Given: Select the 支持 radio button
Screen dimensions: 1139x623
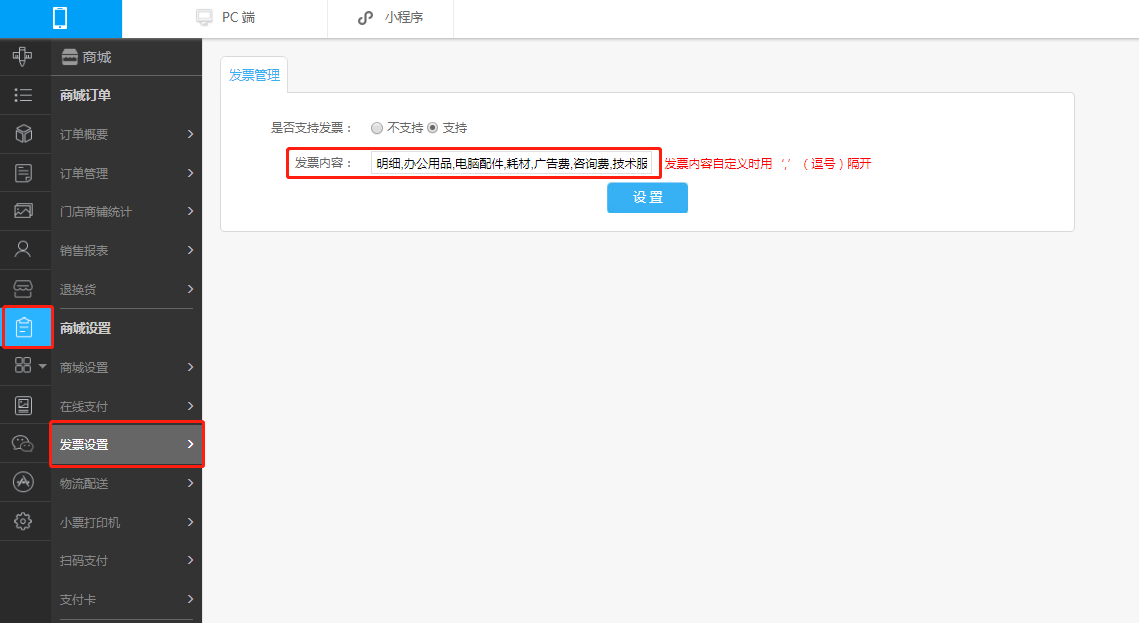Looking at the screenshot, I should coord(432,128).
